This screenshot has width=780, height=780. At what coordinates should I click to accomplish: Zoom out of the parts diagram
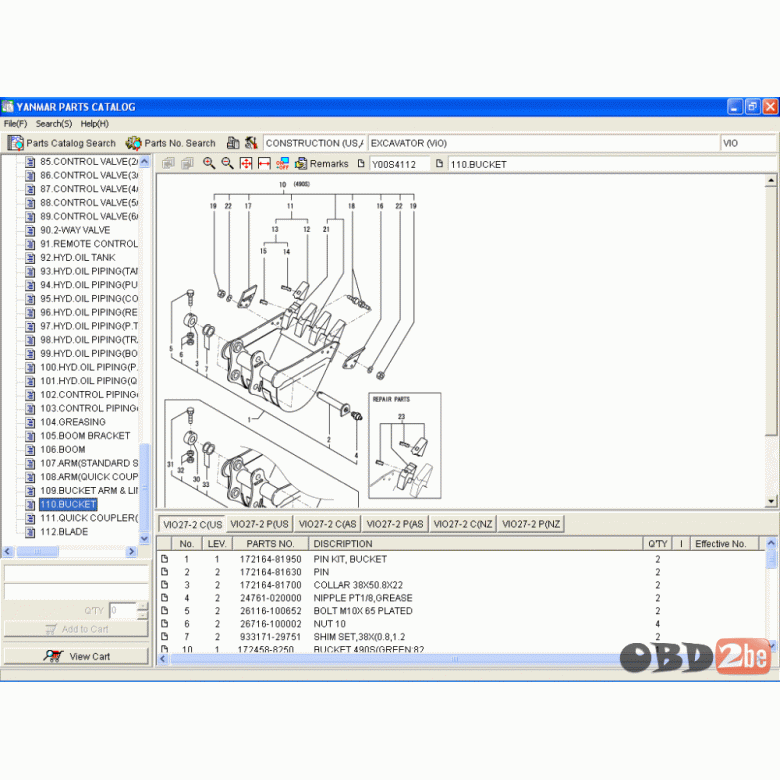tap(227, 163)
